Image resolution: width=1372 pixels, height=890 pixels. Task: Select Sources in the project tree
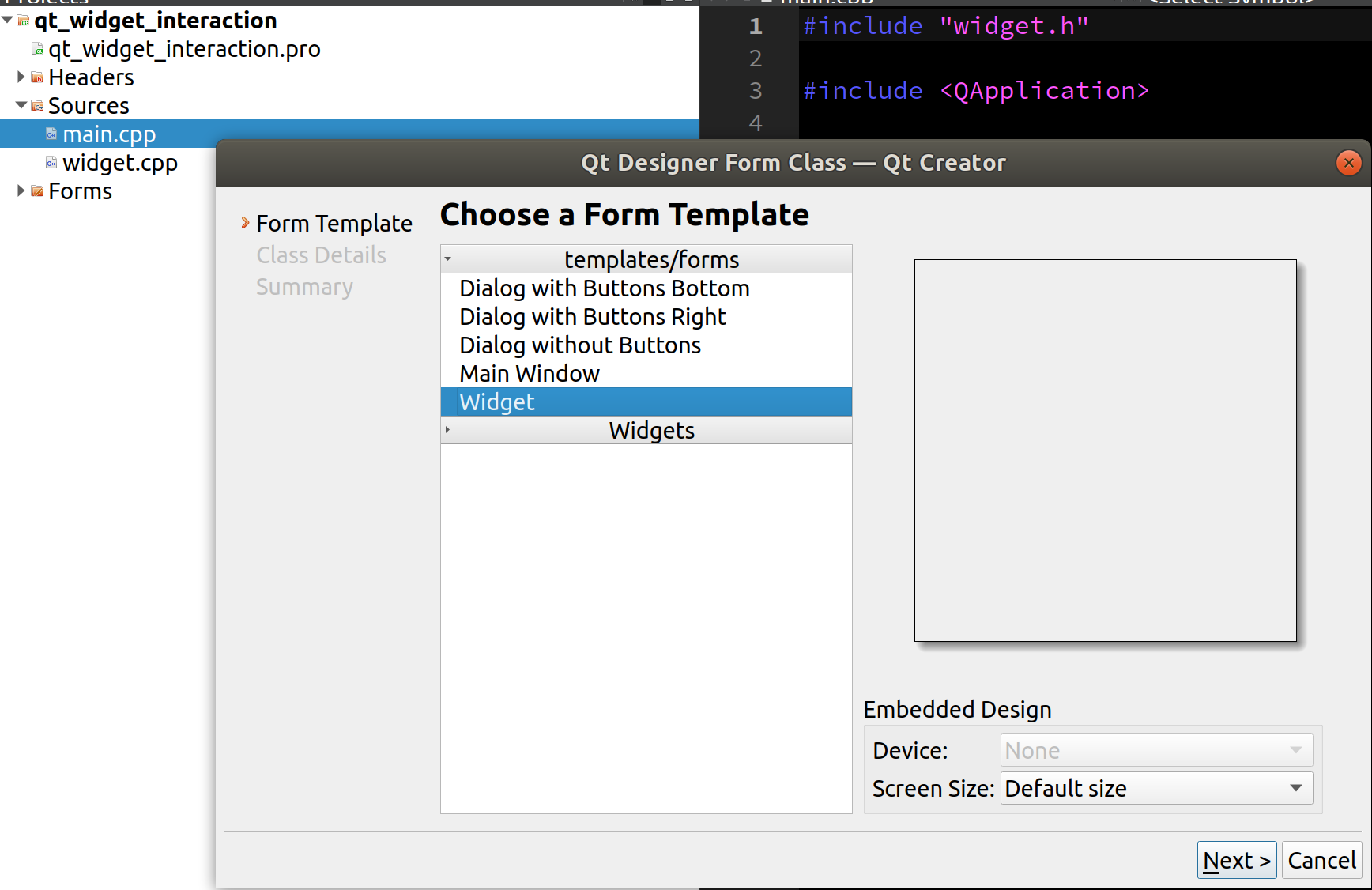pos(89,106)
